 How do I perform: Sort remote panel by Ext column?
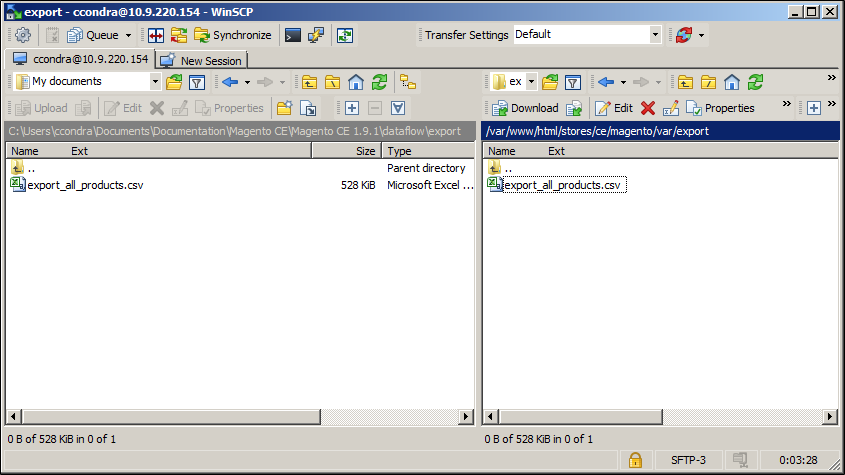pos(556,151)
